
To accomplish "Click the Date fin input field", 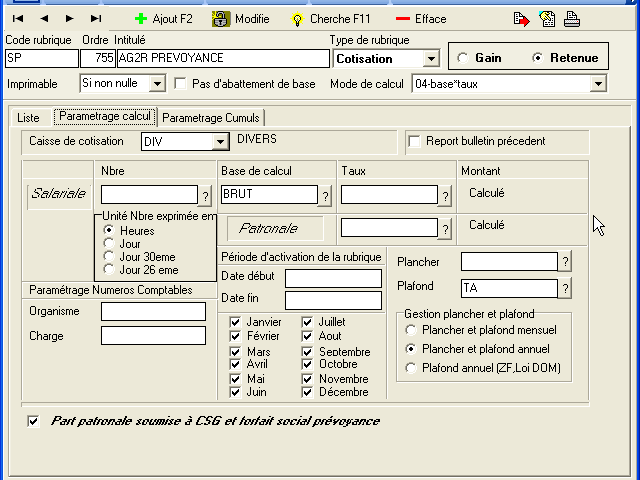I will [333, 300].
